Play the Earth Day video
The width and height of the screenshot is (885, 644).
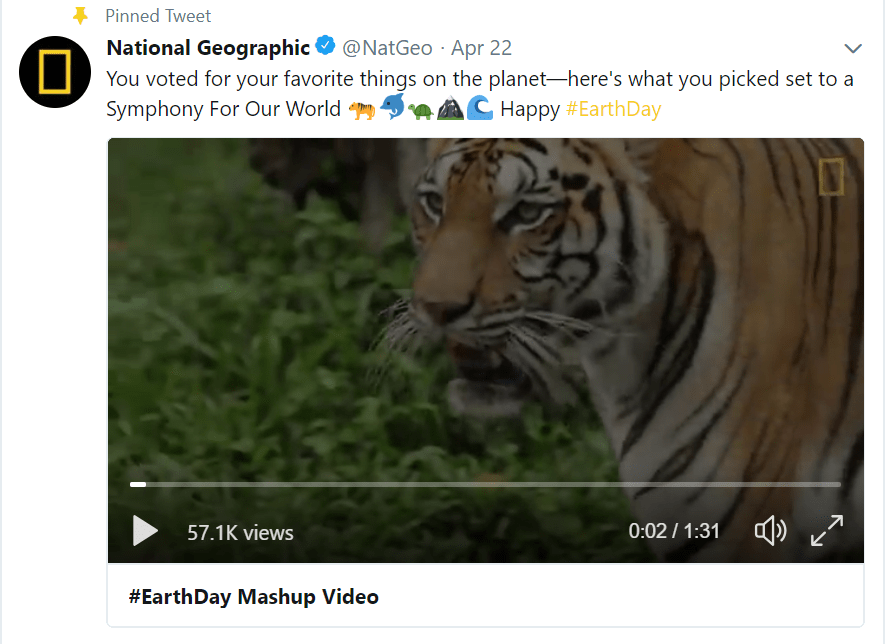145,531
